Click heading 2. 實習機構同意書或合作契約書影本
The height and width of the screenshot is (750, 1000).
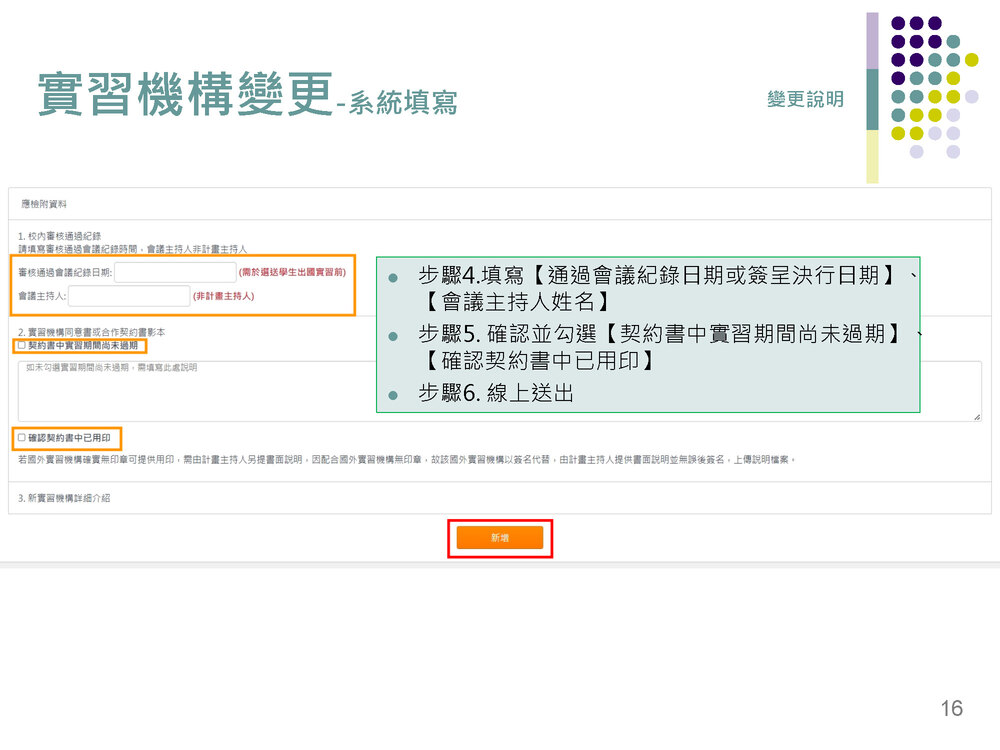point(92,331)
